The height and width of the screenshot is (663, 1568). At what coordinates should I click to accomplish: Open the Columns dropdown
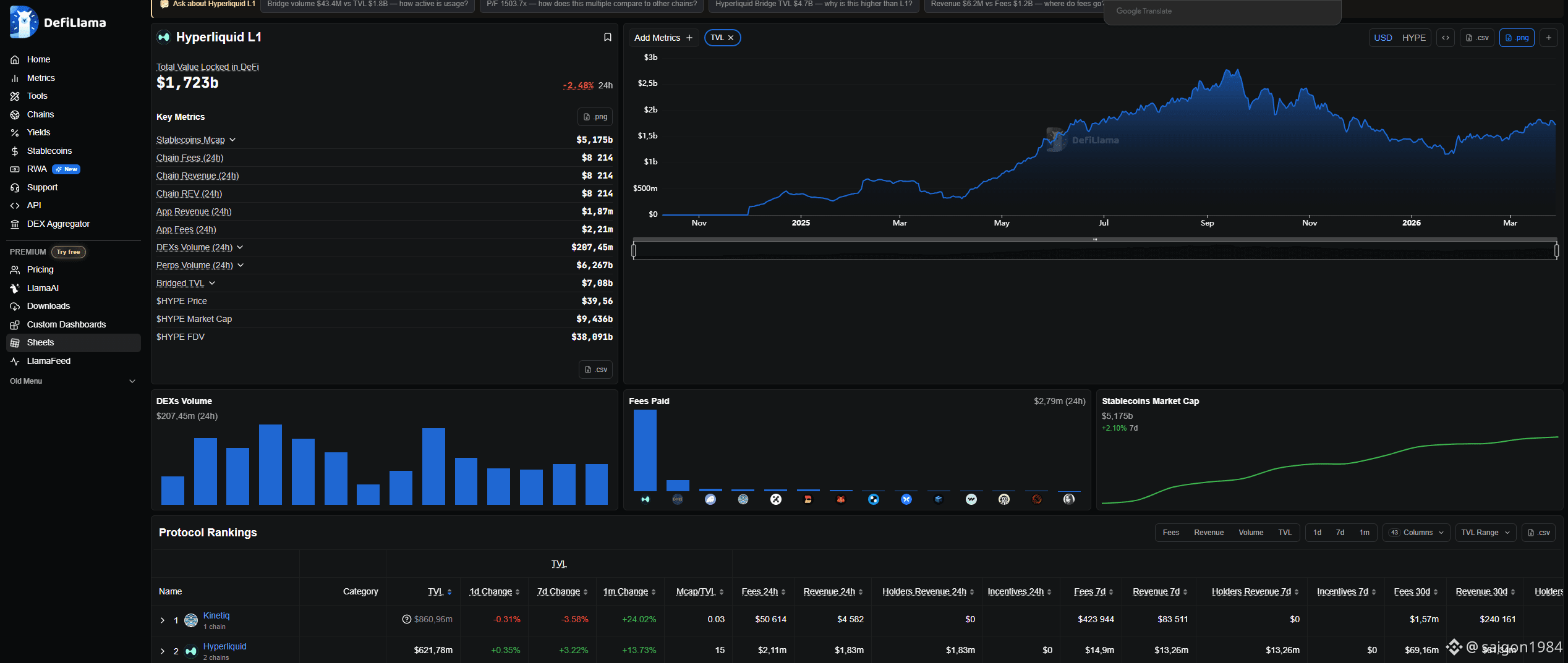[1417, 533]
